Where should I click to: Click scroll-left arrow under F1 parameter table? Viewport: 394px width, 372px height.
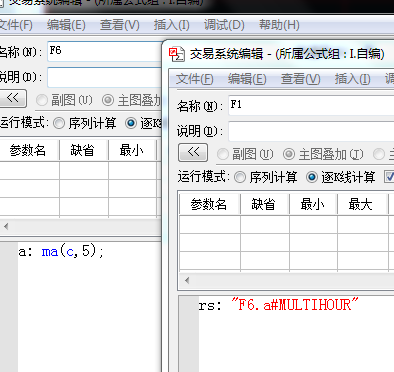pos(187,280)
